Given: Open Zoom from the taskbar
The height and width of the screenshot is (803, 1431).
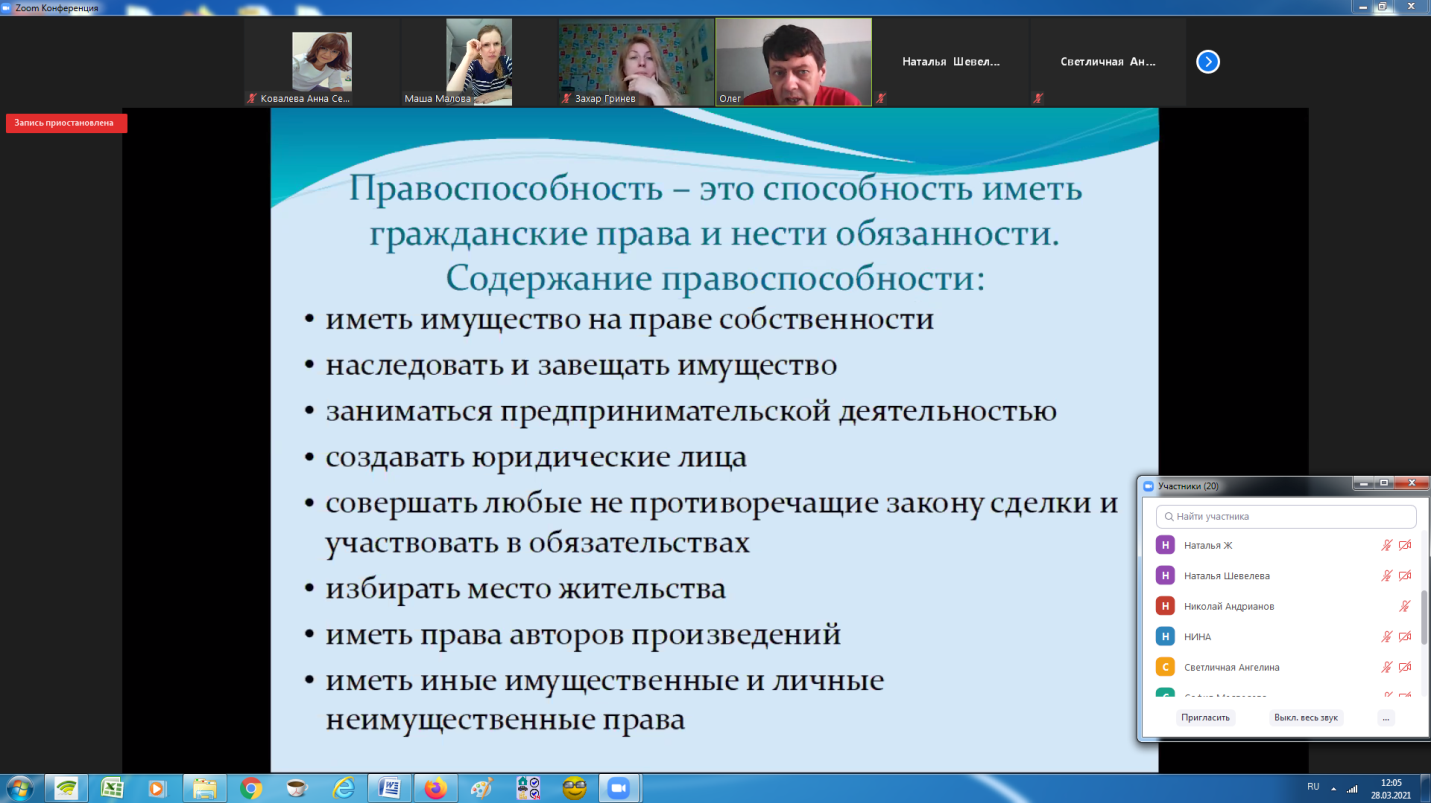Looking at the screenshot, I should [619, 788].
